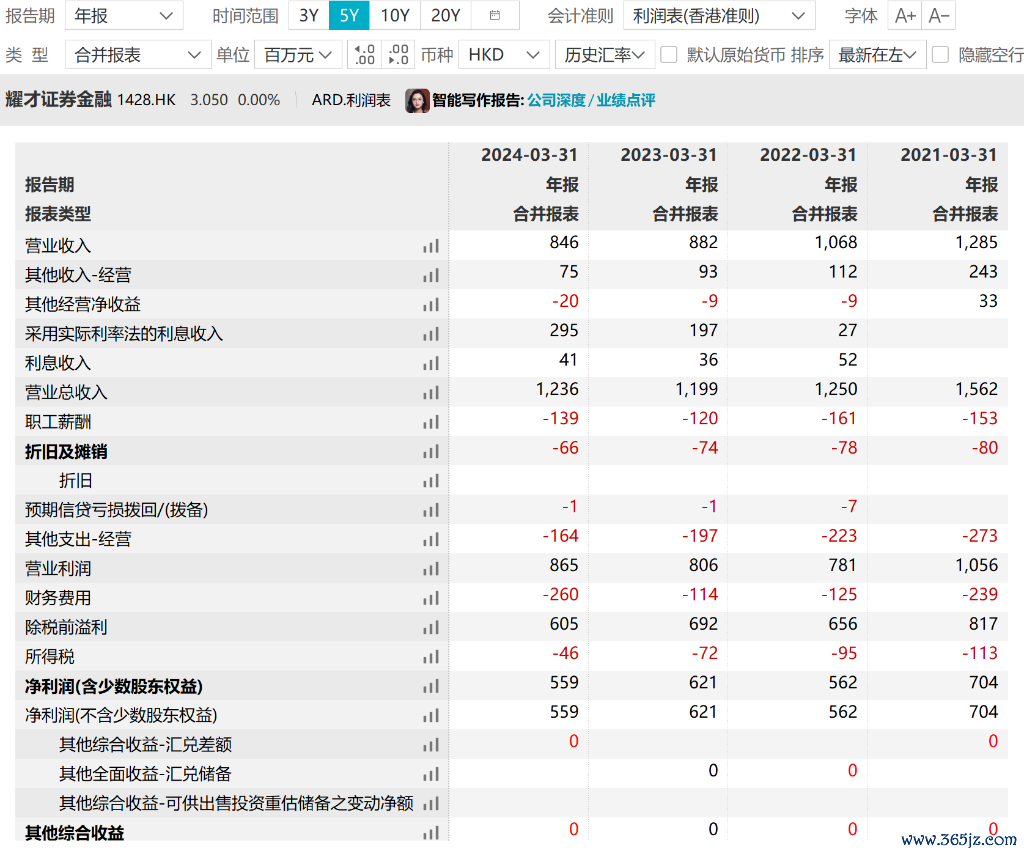The height and width of the screenshot is (855, 1024).
Task: Open chart icon for 净利润(不含少数股东权益) row
Action: [x=430, y=717]
